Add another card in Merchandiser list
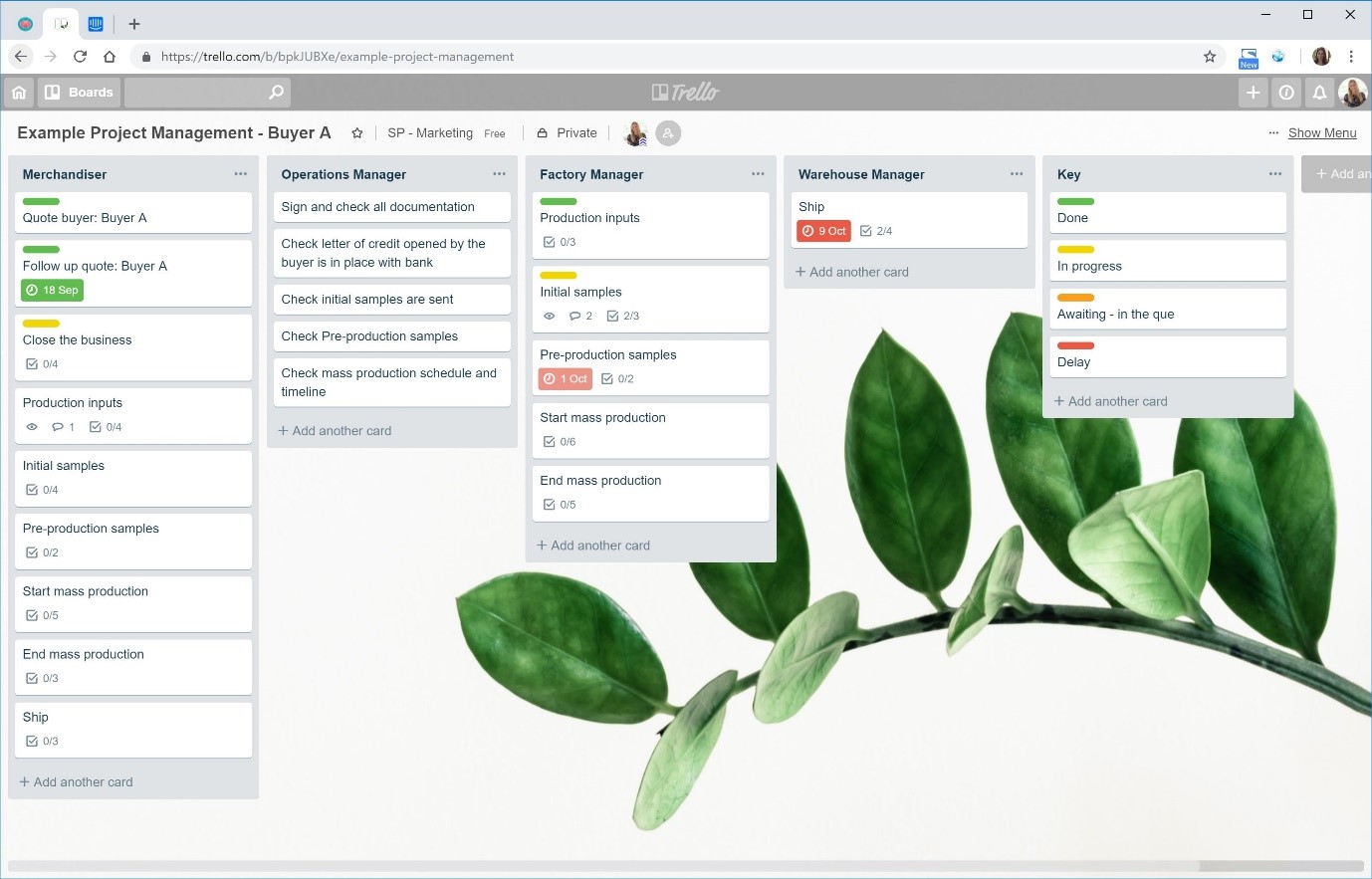Screen dimensions: 1372x879 76,782
